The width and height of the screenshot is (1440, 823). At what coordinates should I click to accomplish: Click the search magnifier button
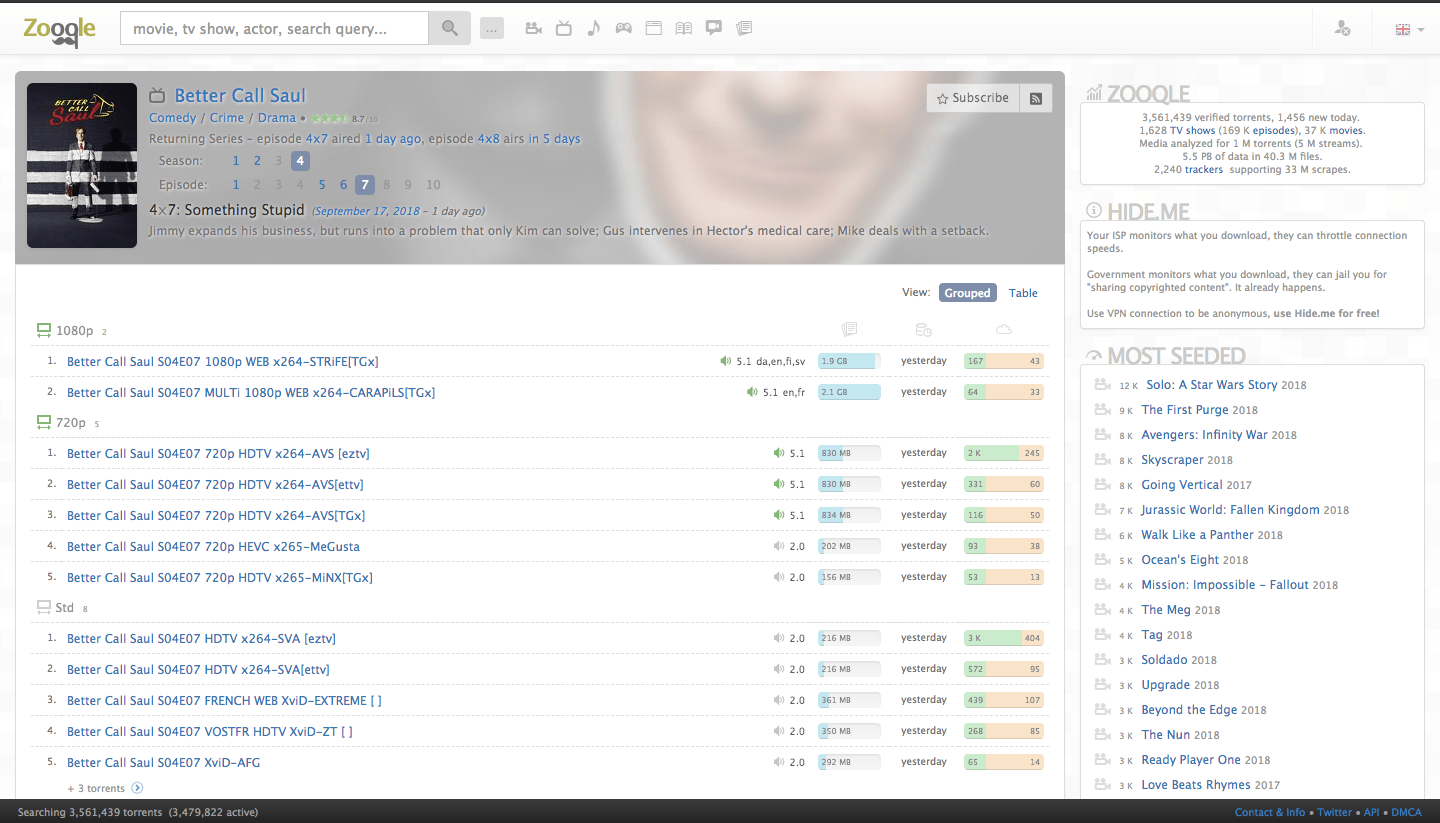(450, 29)
